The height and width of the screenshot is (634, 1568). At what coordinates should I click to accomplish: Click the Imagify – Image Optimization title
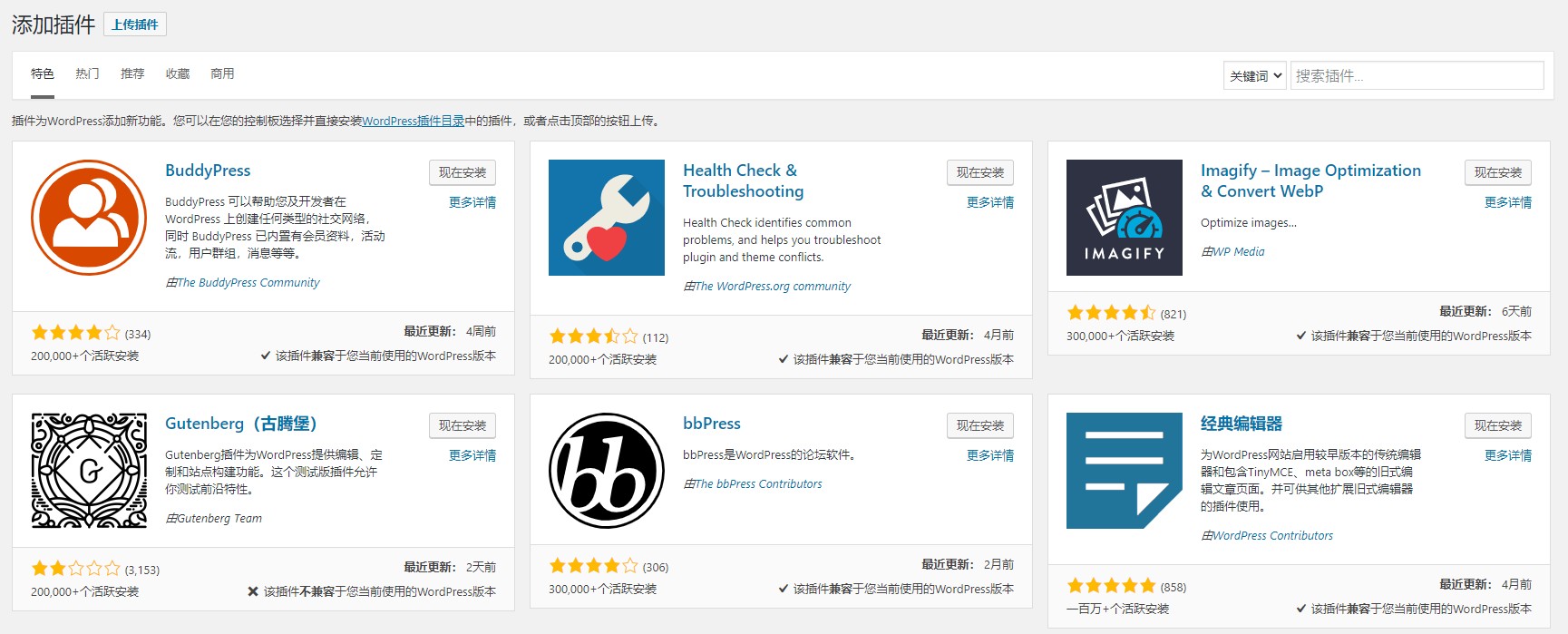pos(1310,180)
